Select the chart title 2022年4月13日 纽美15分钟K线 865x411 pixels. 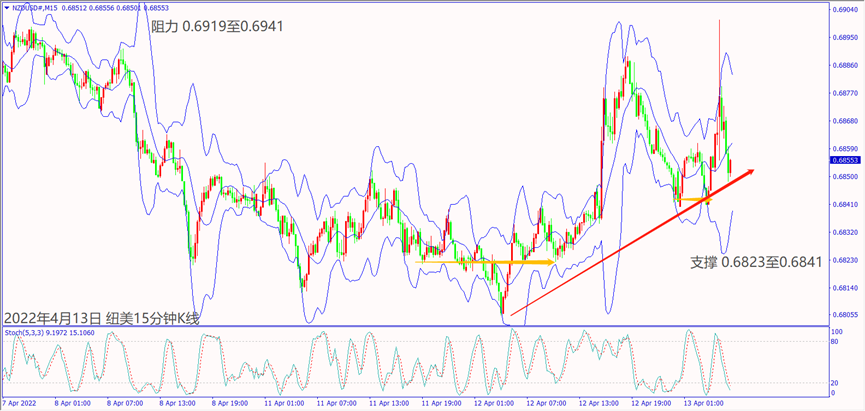coord(102,318)
